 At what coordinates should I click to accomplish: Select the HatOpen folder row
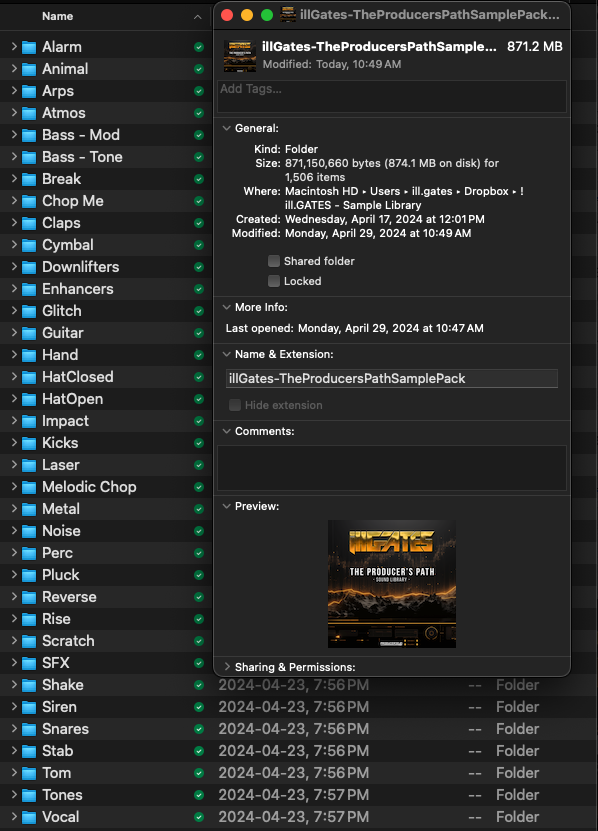106,399
